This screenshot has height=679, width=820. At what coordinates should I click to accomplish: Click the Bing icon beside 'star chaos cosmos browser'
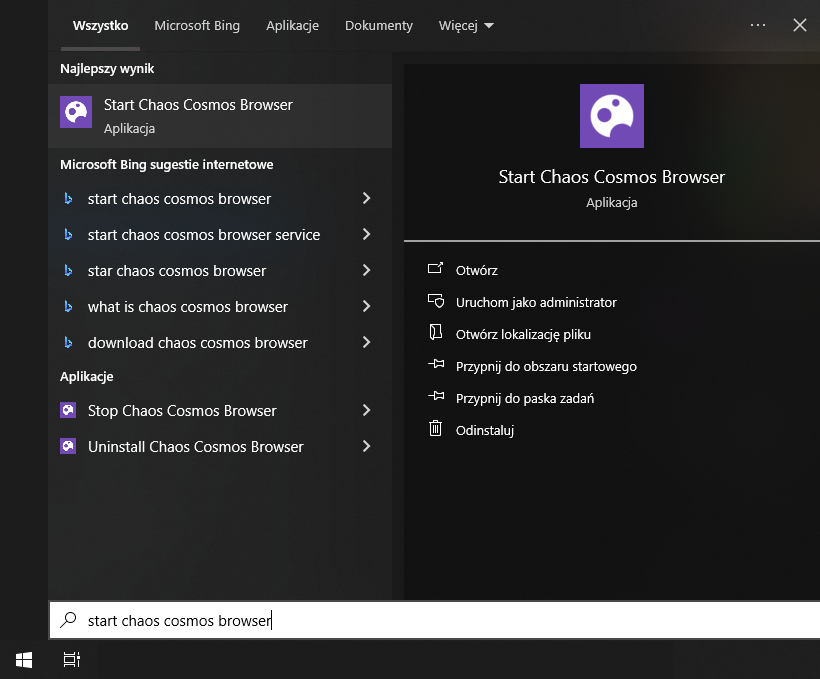coord(68,270)
